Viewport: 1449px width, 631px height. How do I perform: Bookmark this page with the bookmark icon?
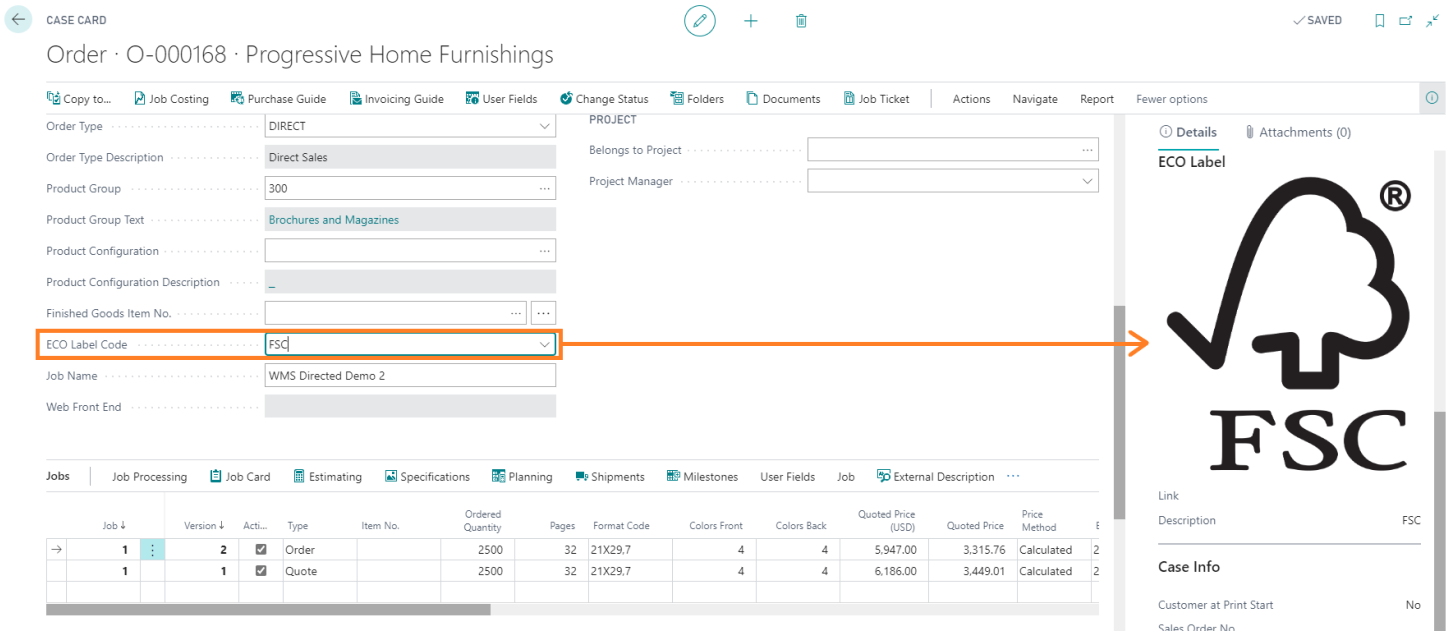click(x=1380, y=20)
